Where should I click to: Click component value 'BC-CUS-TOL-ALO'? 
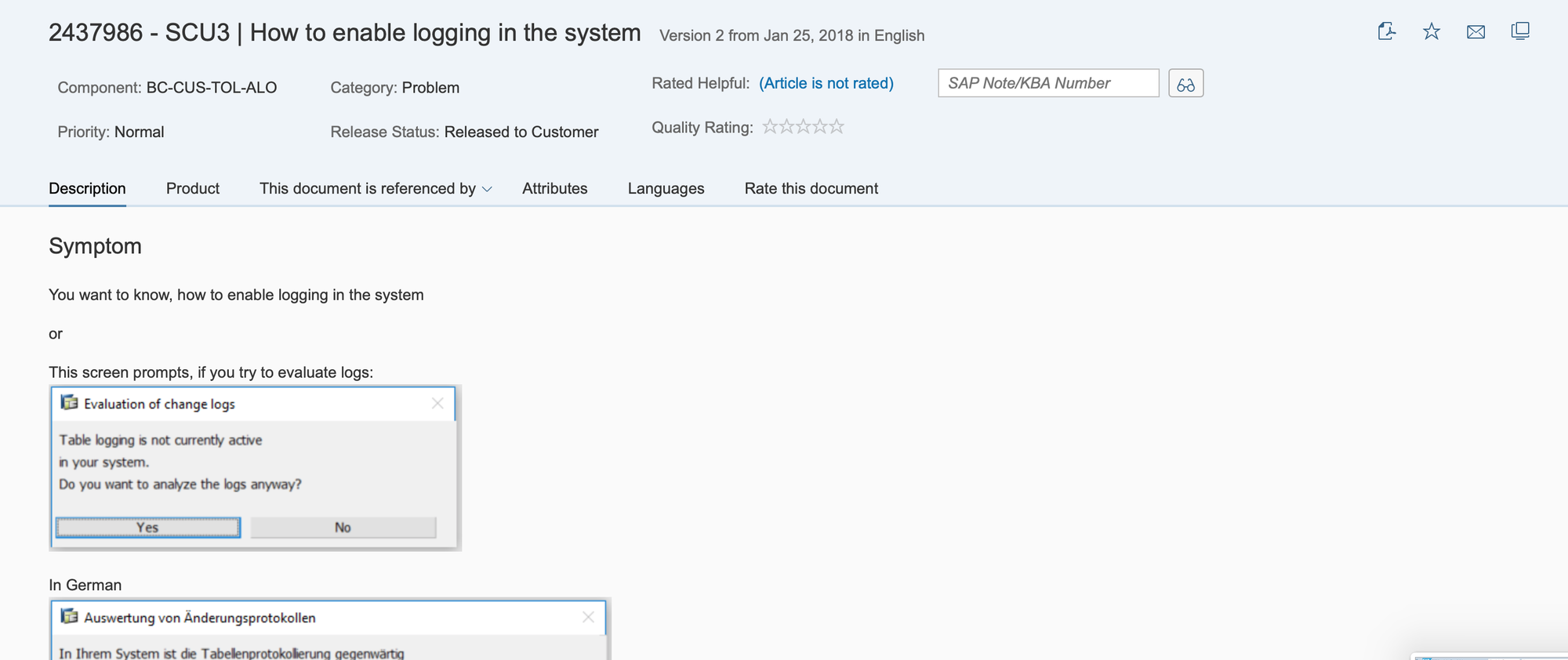click(212, 88)
